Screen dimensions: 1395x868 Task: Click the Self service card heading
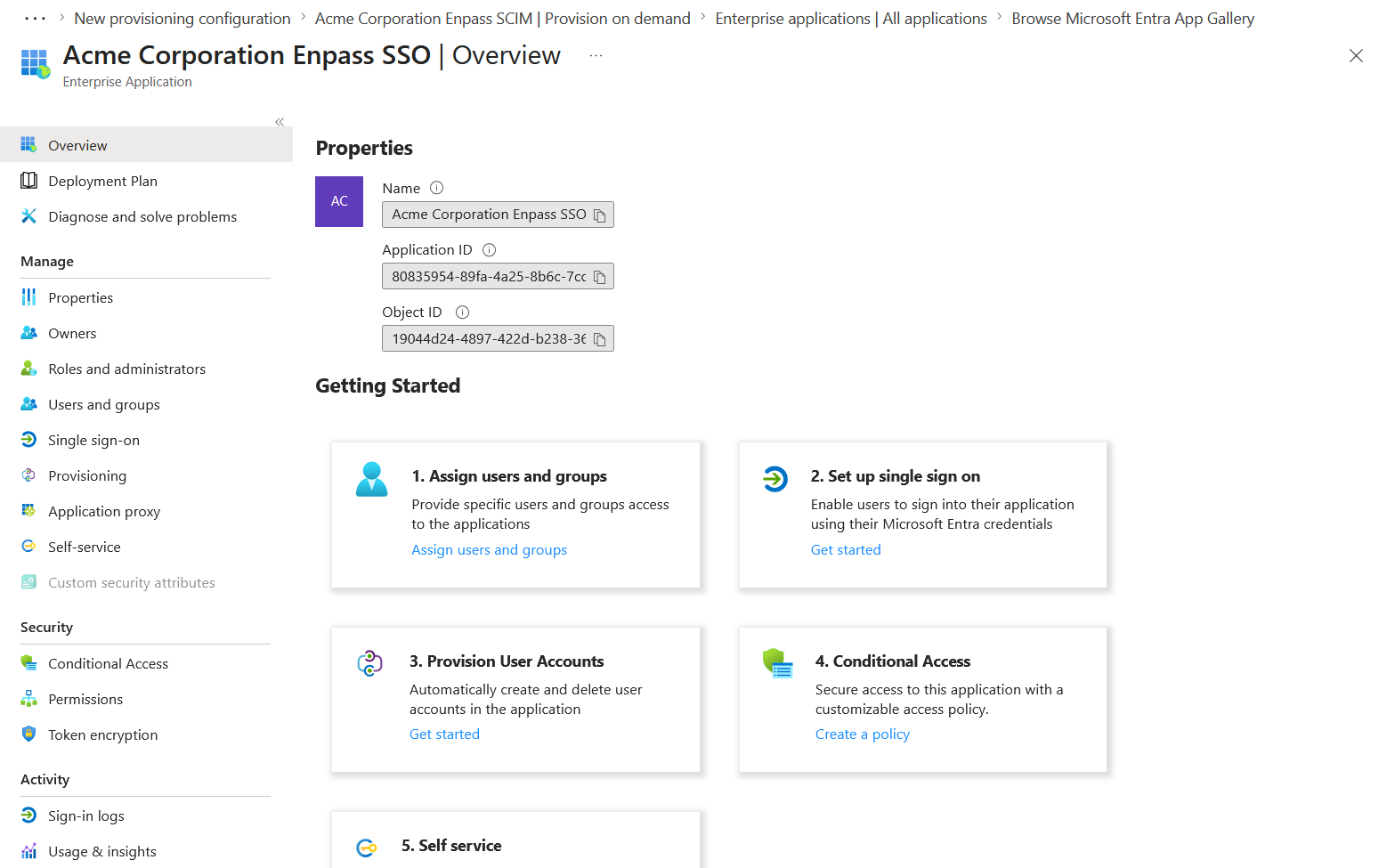click(451, 846)
